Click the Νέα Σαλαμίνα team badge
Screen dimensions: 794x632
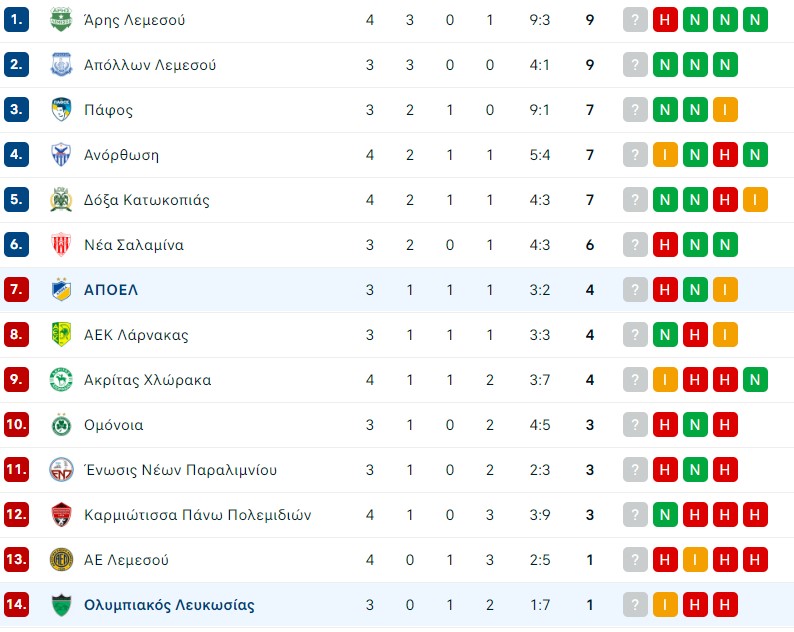61,245
